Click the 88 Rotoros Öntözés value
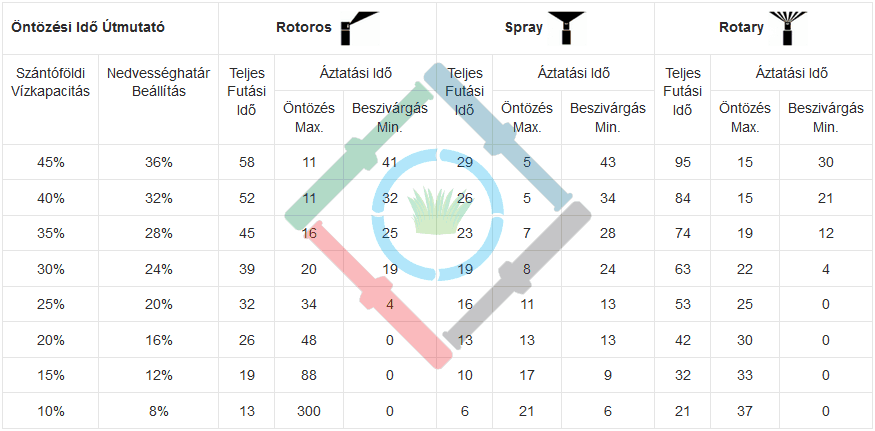Screen dimensions: 875x431 click(x=309, y=375)
